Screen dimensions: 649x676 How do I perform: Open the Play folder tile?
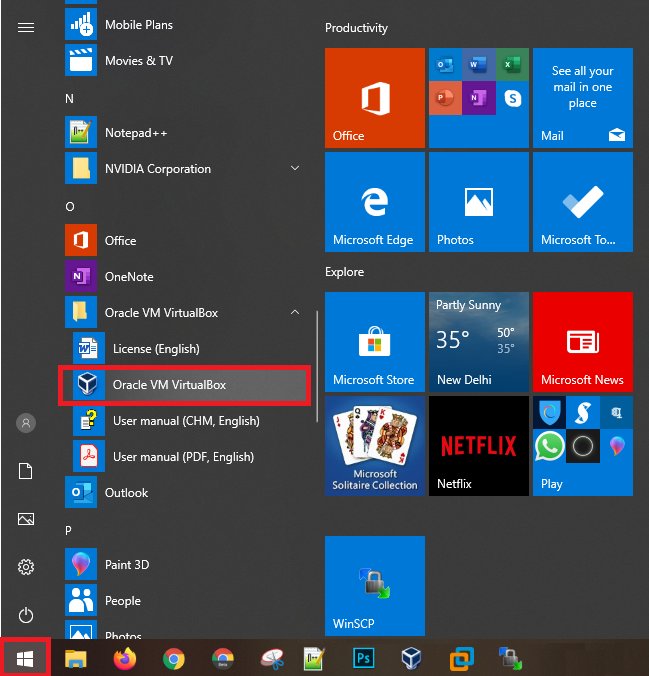tap(583, 446)
